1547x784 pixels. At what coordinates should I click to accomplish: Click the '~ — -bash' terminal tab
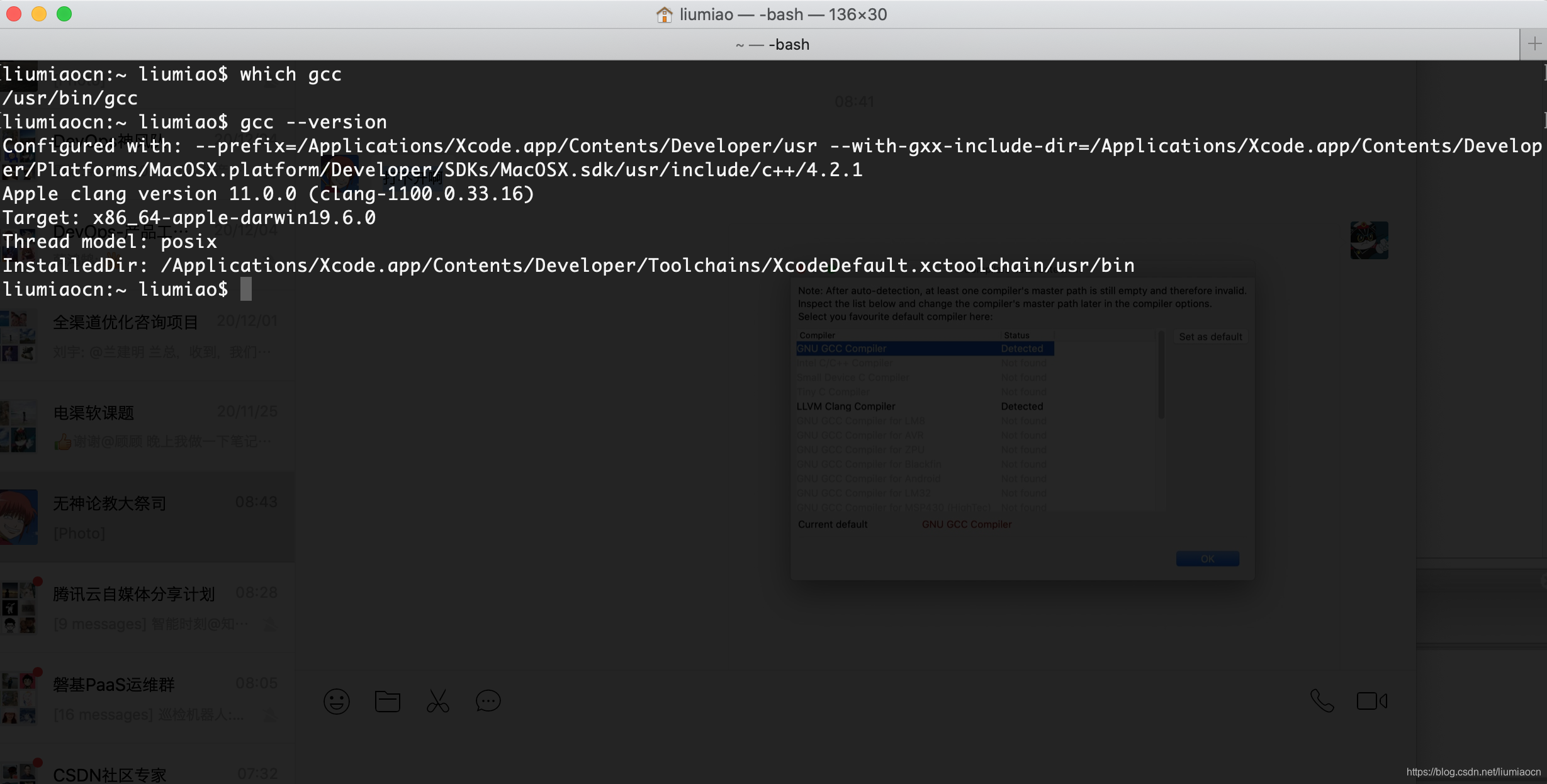coord(773,45)
